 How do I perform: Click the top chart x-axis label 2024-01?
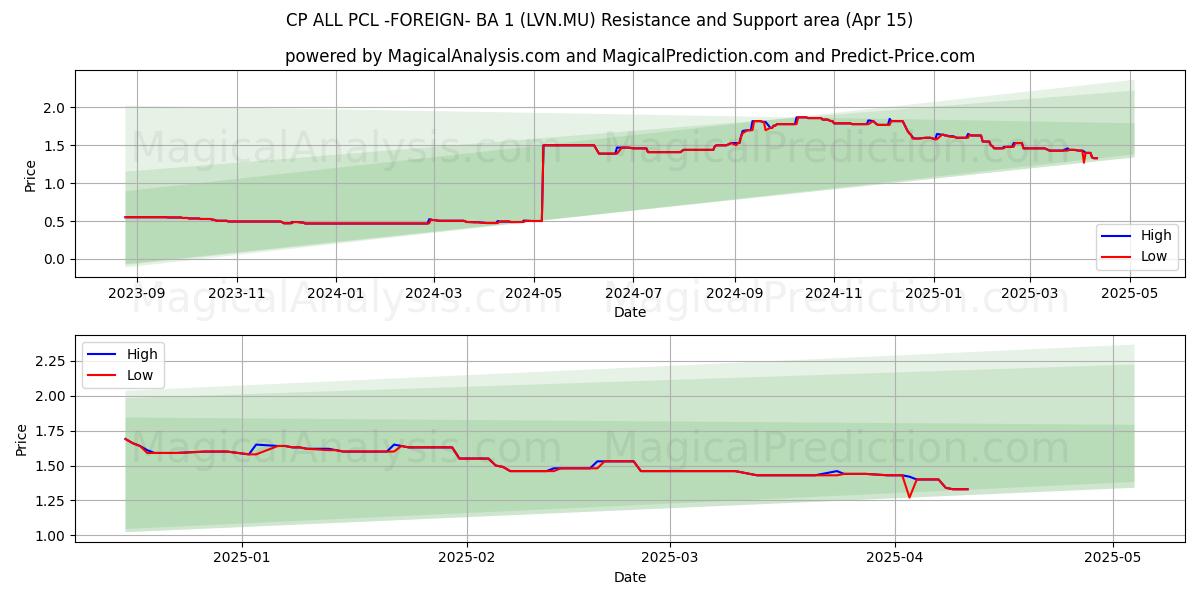(x=336, y=294)
